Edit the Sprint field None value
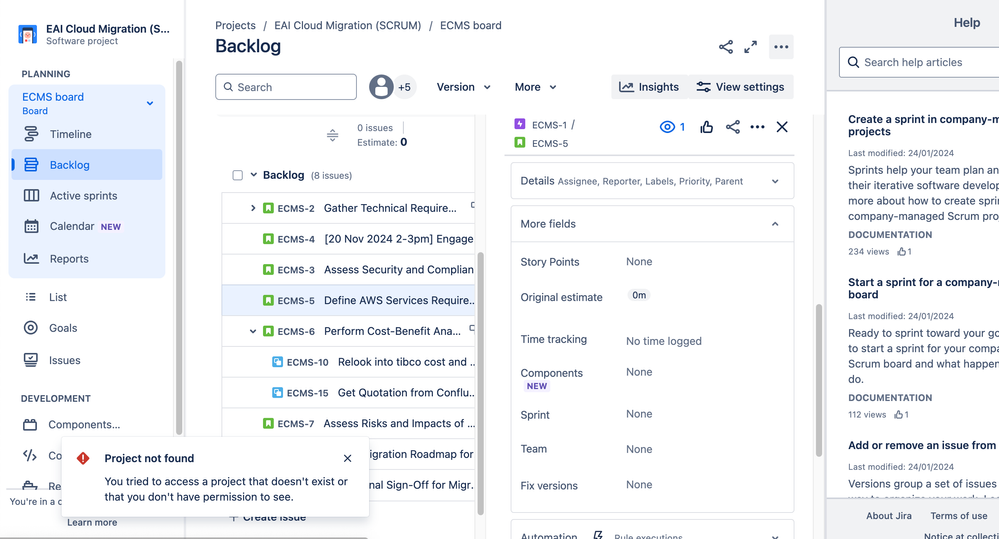This screenshot has width=999, height=539. click(x=639, y=414)
